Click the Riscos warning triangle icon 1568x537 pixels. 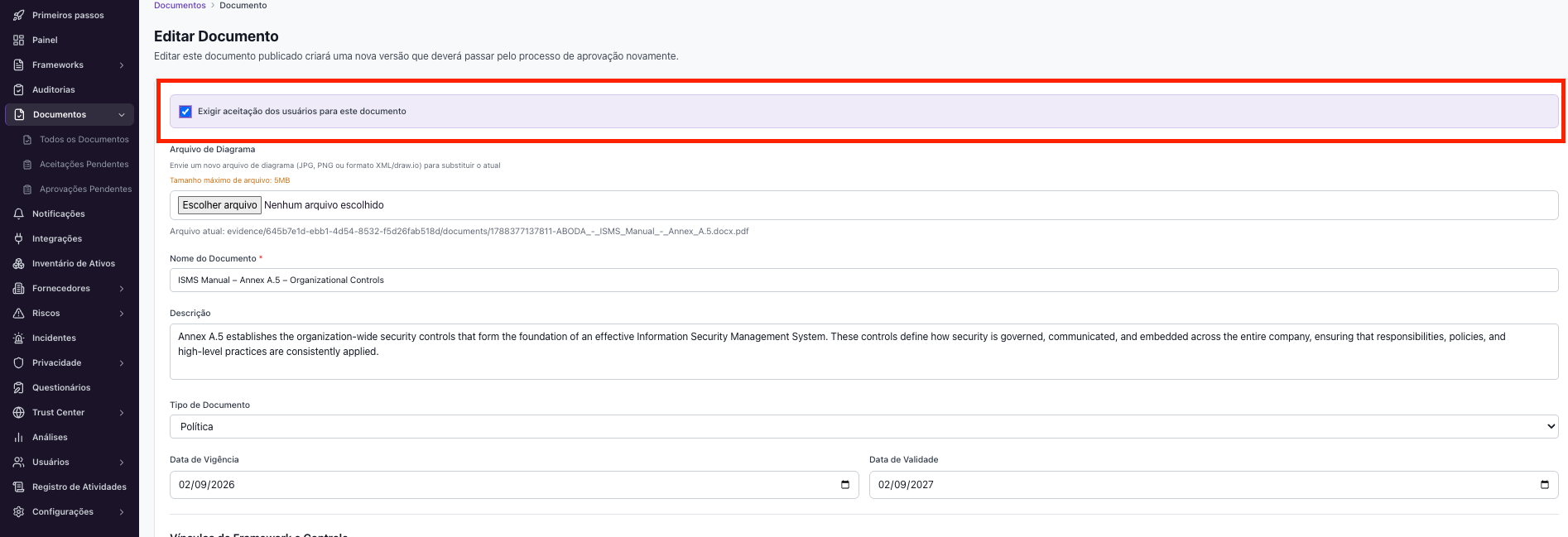(18, 313)
